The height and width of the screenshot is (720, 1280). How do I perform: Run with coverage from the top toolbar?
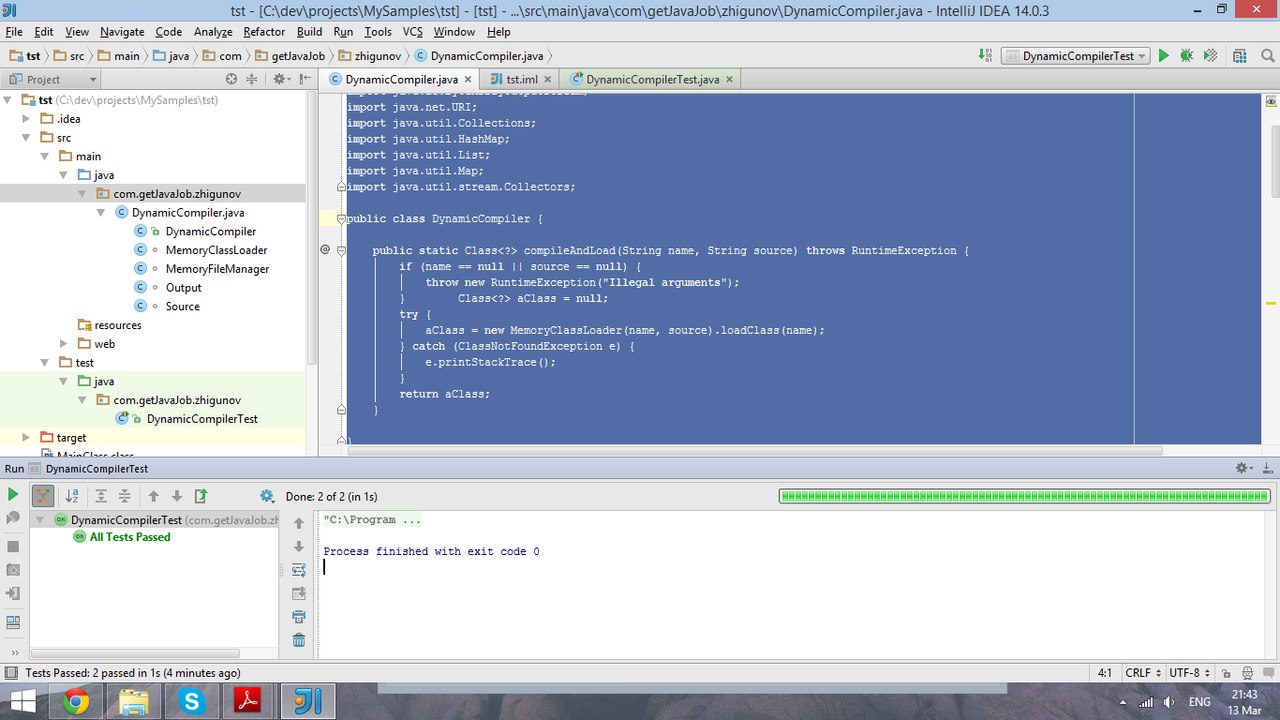coord(1210,56)
